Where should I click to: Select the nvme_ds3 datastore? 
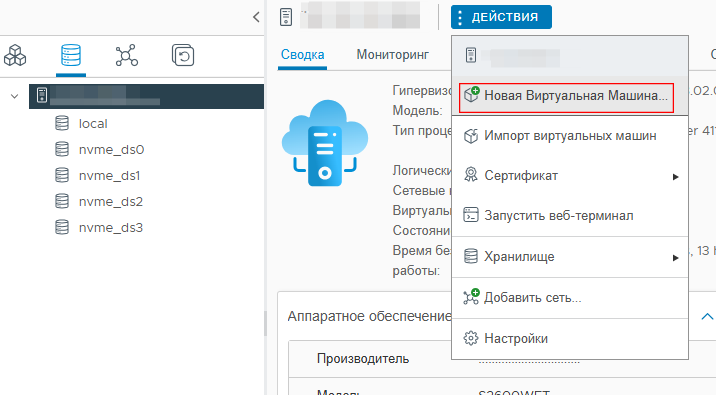coord(111,228)
